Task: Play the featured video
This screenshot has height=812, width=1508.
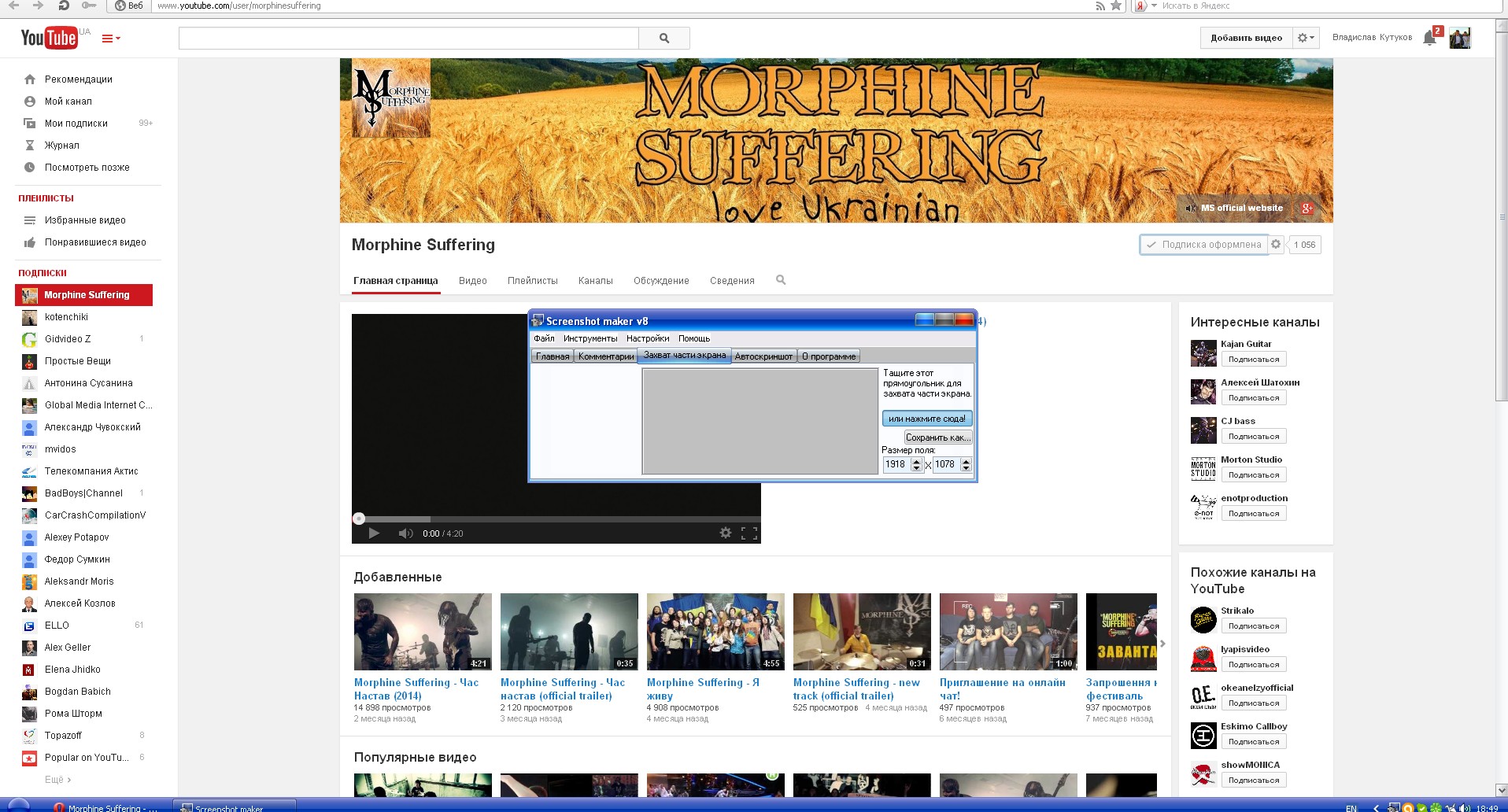Action: (x=374, y=533)
